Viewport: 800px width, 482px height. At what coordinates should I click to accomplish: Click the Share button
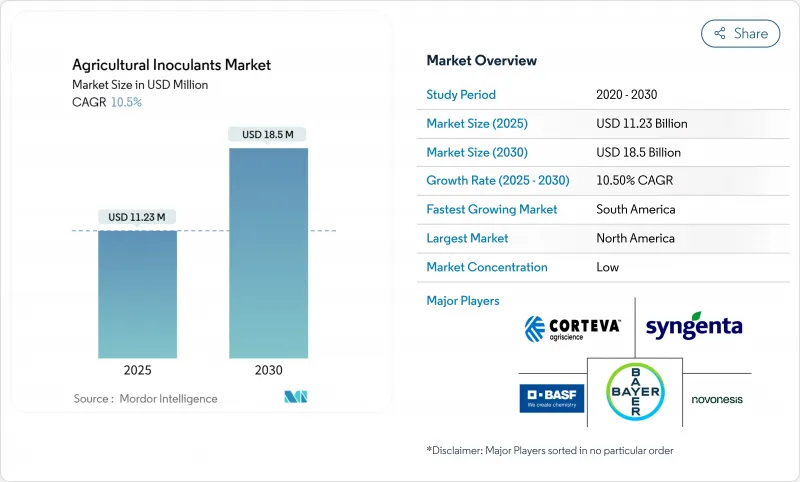(x=740, y=33)
